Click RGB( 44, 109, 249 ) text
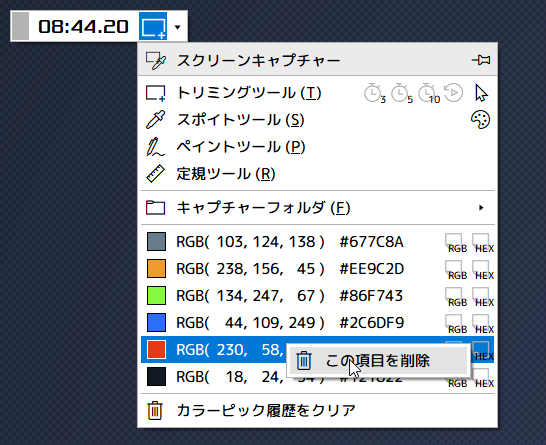The width and height of the screenshot is (546, 445). point(250,322)
